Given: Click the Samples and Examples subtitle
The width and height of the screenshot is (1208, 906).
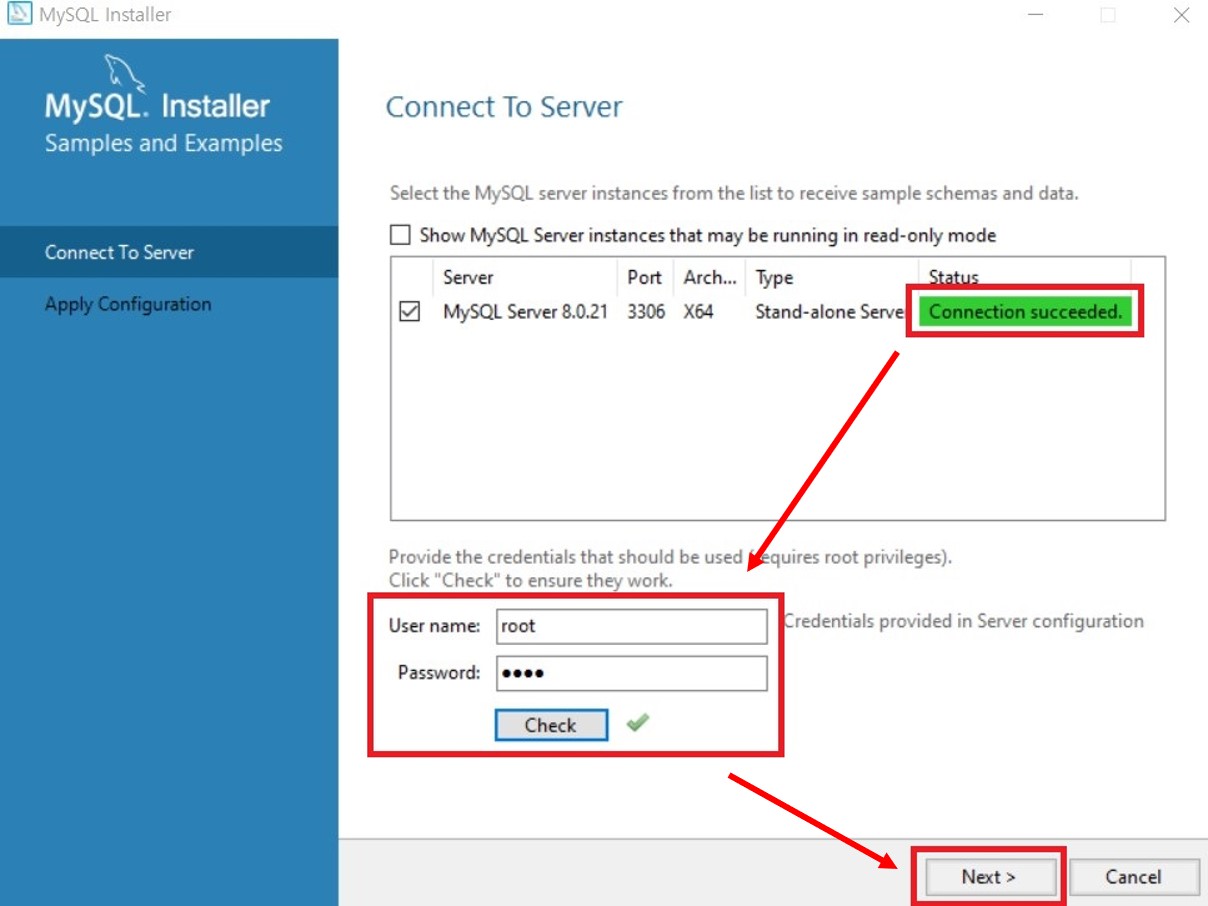Looking at the screenshot, I should [164, 143].
